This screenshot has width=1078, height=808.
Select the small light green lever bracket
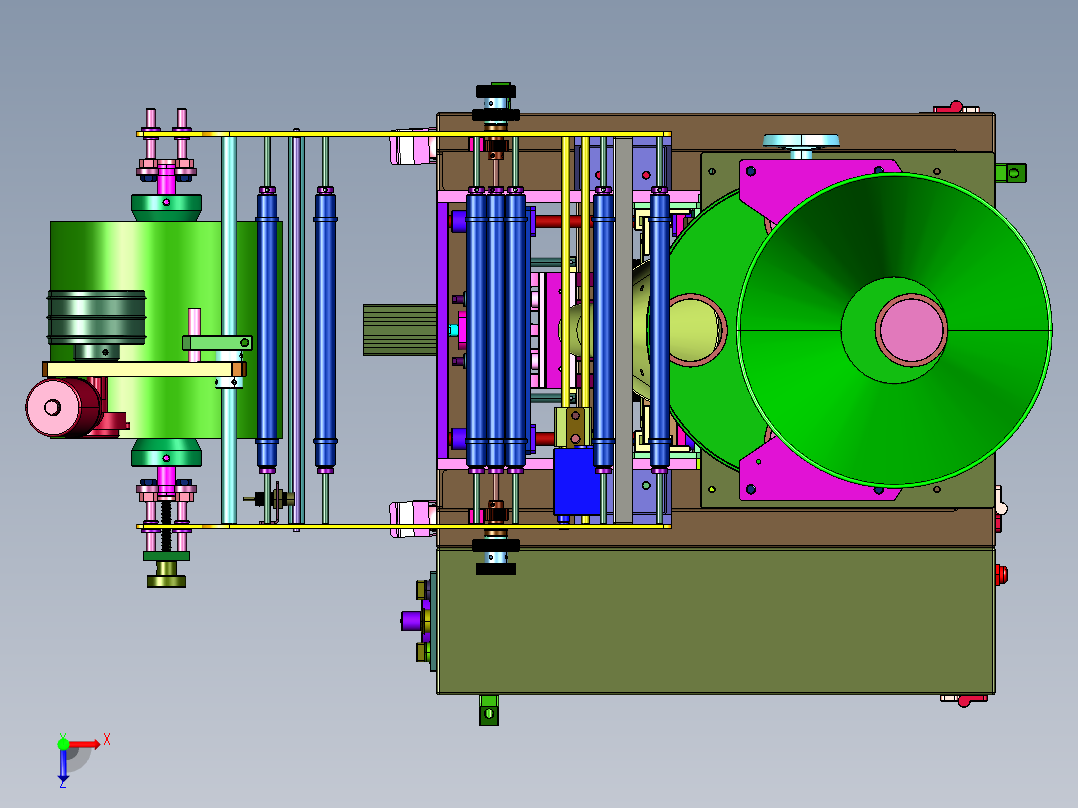217,342
